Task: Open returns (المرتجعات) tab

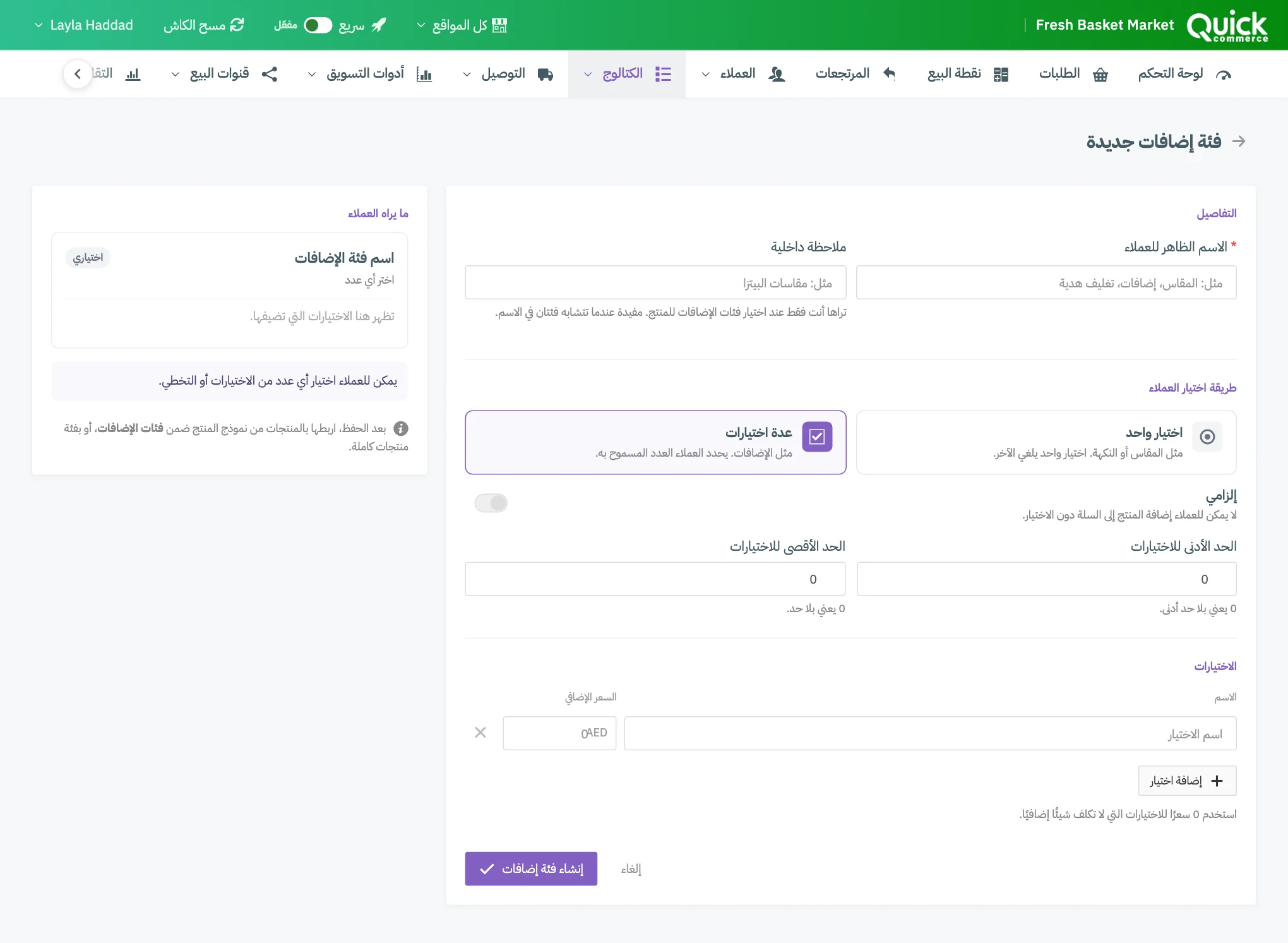Action: 856,75
